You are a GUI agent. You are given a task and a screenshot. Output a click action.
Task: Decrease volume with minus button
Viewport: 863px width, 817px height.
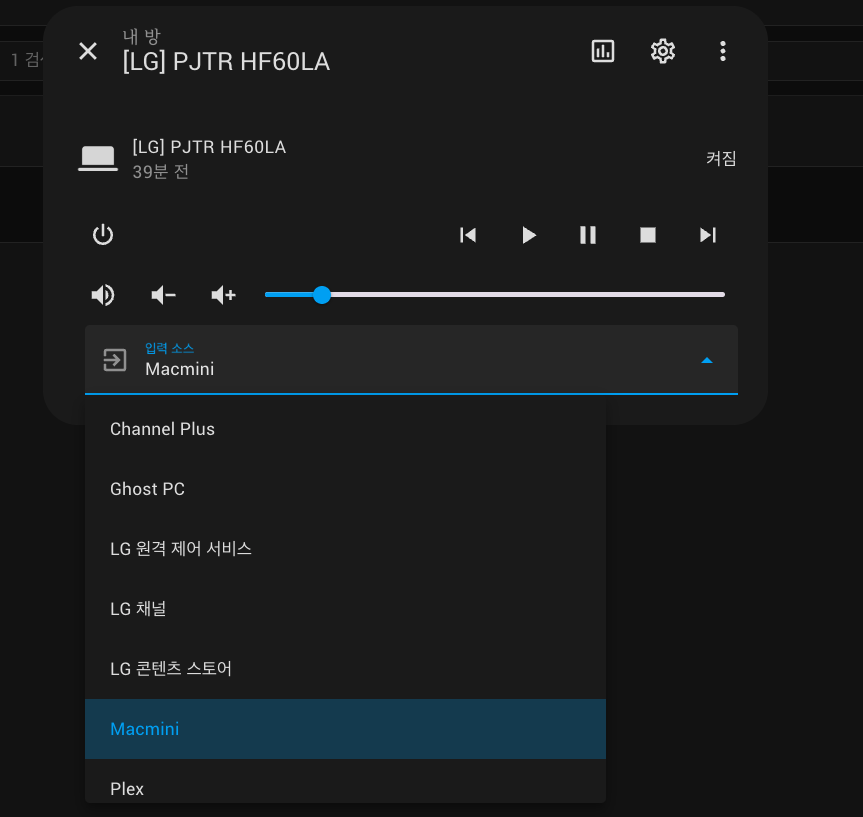[x=163, y=295]
